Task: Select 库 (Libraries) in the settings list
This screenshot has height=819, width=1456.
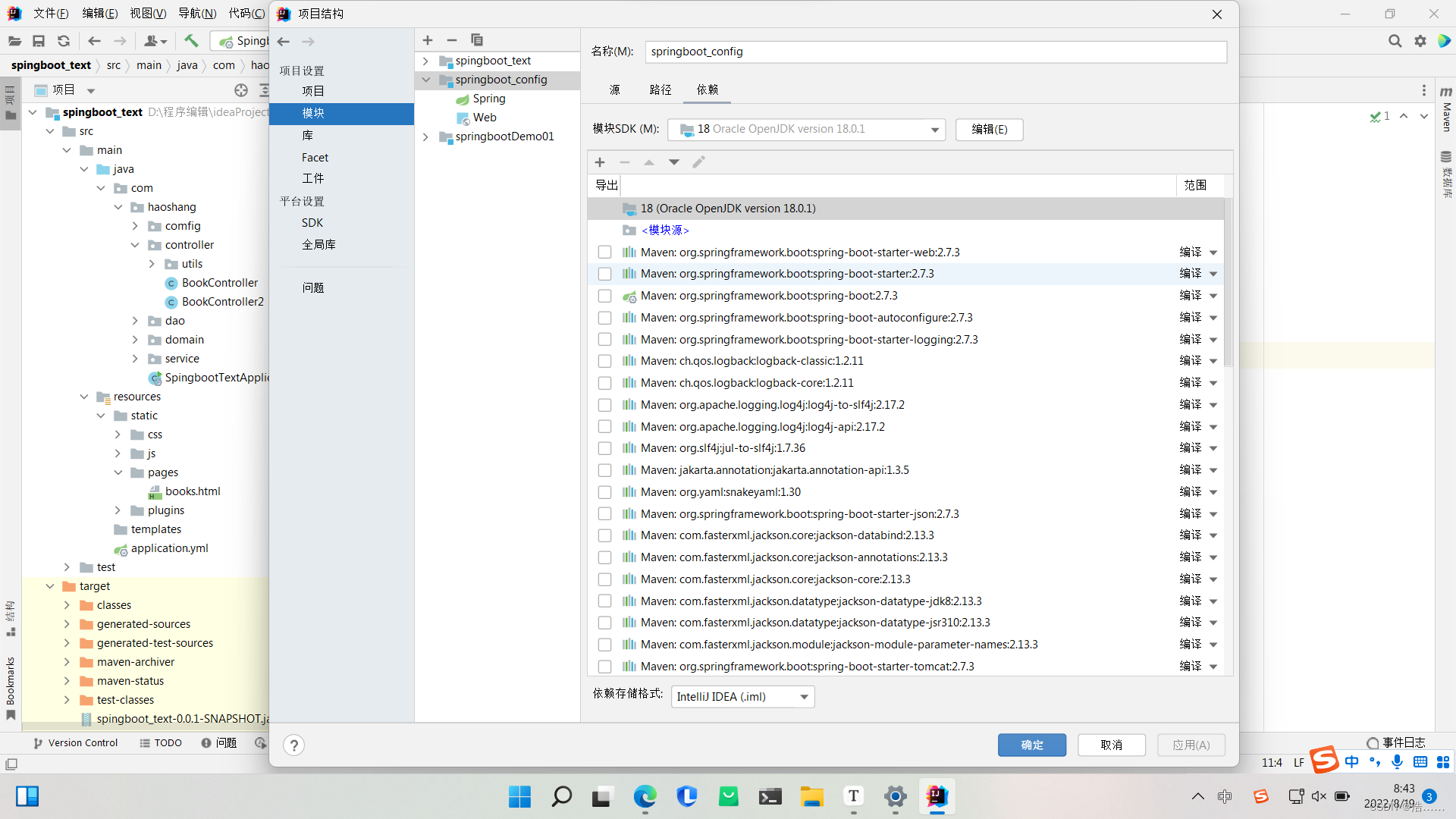Action: [307, 136]
